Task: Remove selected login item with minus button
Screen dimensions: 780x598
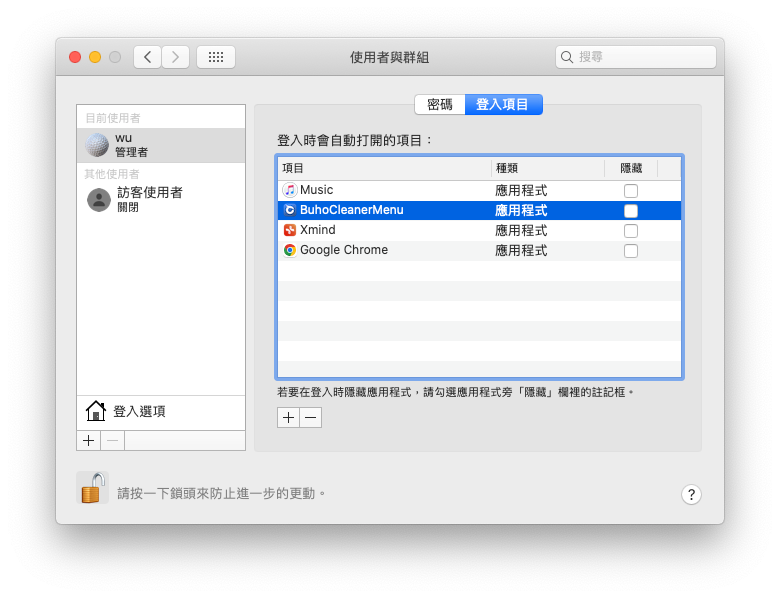Action: 310,417
